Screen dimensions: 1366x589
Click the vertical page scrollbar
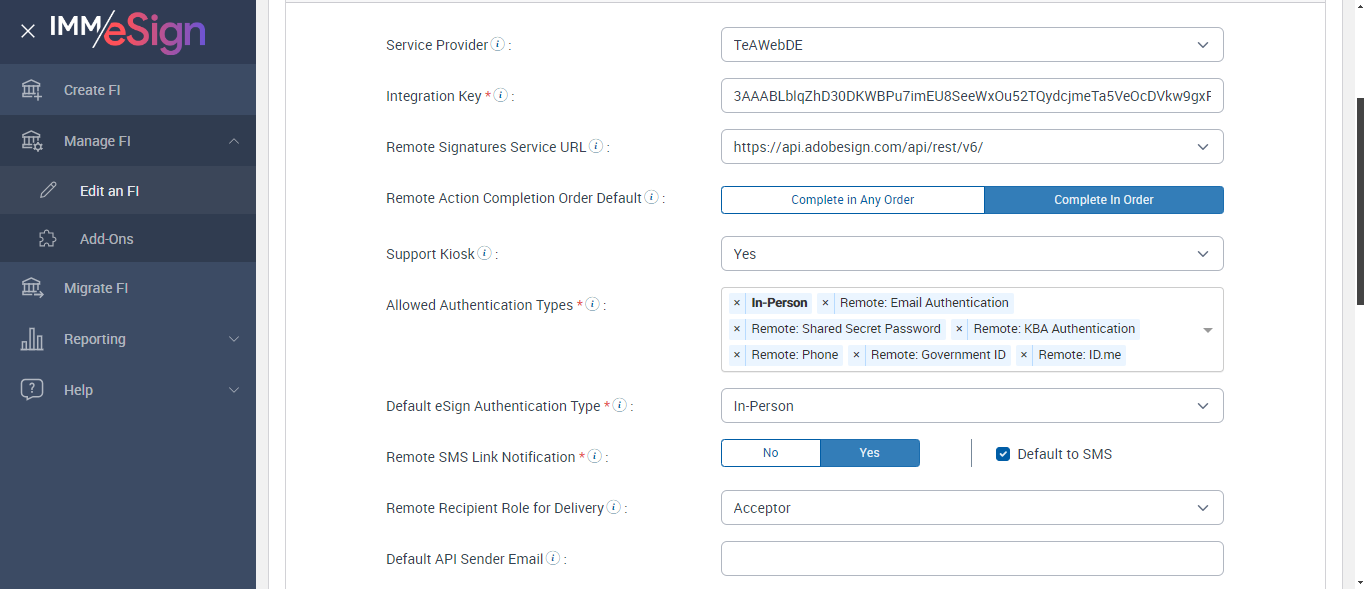coord(1359,200)
